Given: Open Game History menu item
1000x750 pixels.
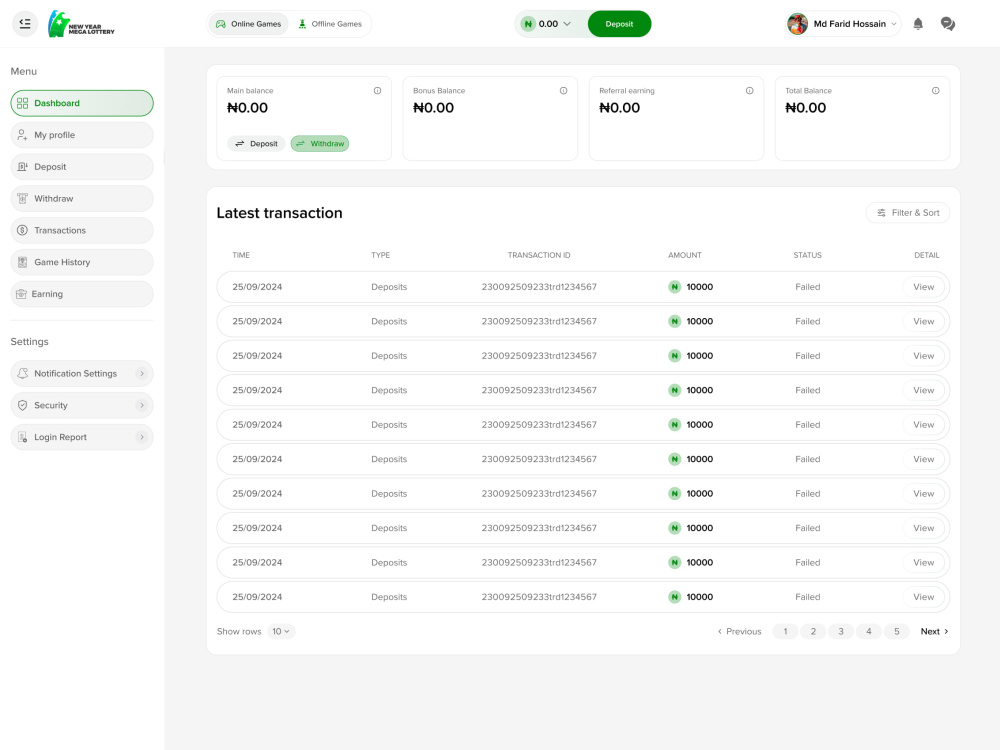Looking at the screenshot, I should tap(82, 262).
